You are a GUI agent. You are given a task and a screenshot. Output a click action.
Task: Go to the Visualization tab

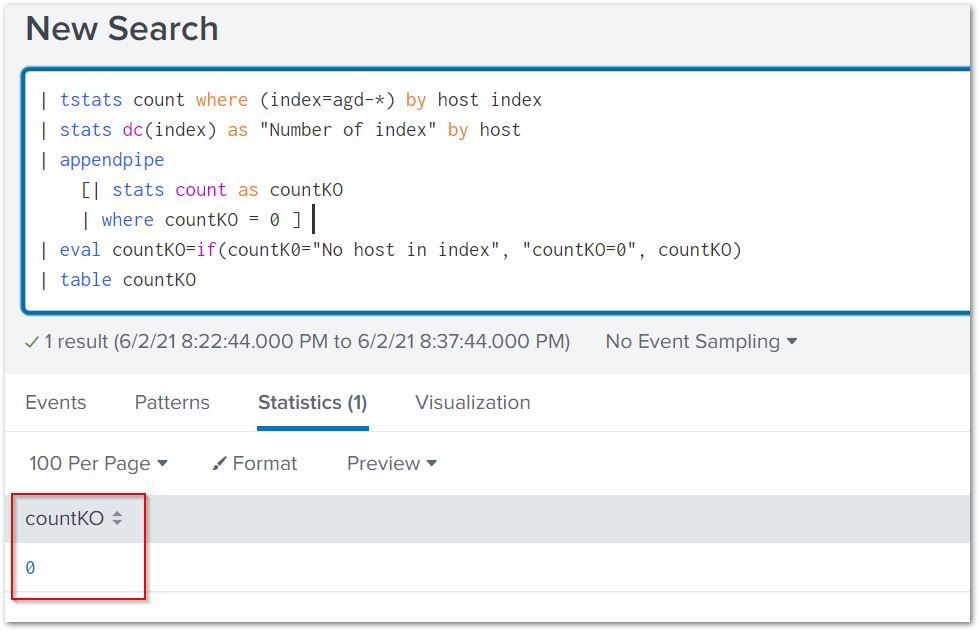click(472, 402)
